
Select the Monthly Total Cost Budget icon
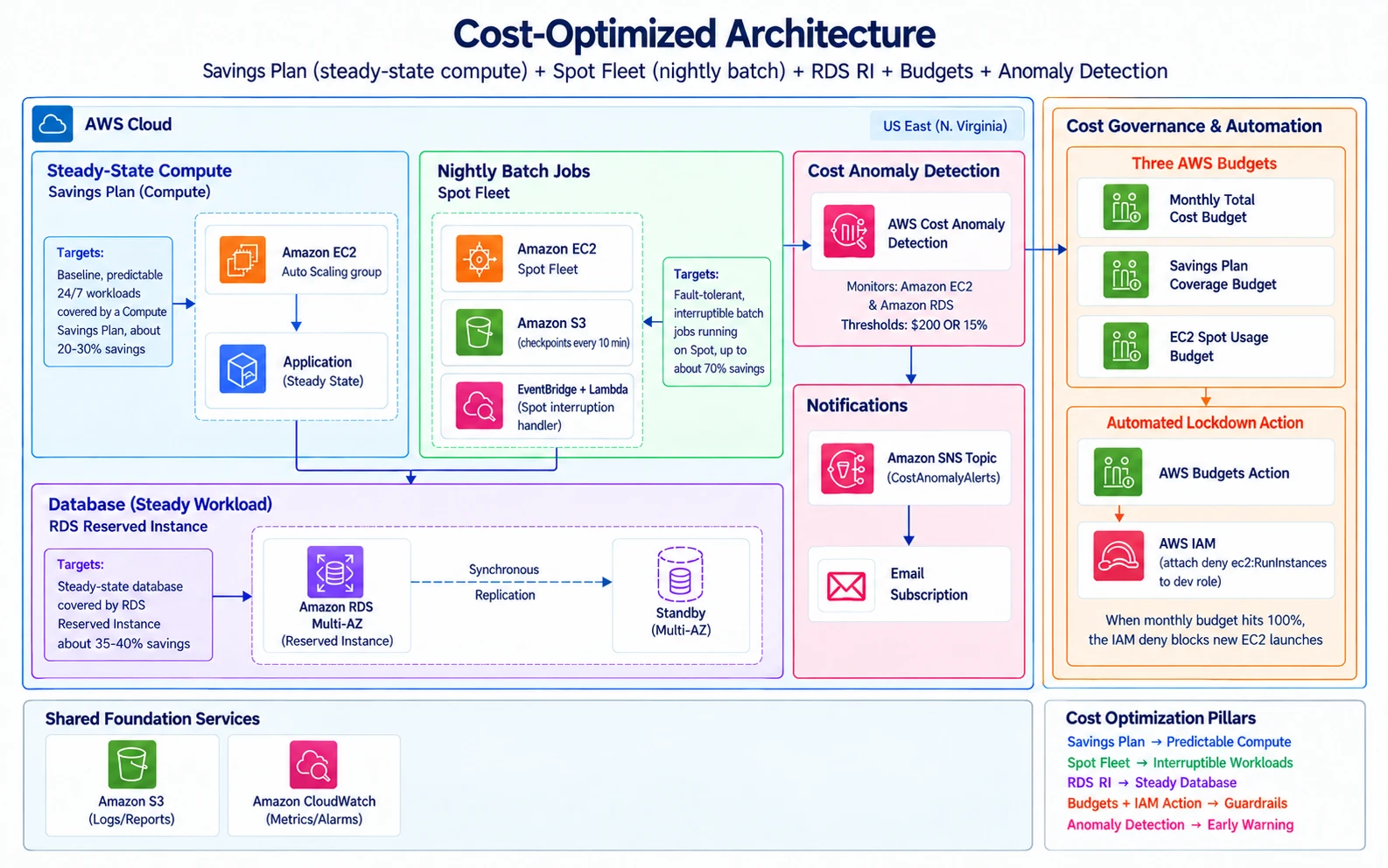(1125, 207)
